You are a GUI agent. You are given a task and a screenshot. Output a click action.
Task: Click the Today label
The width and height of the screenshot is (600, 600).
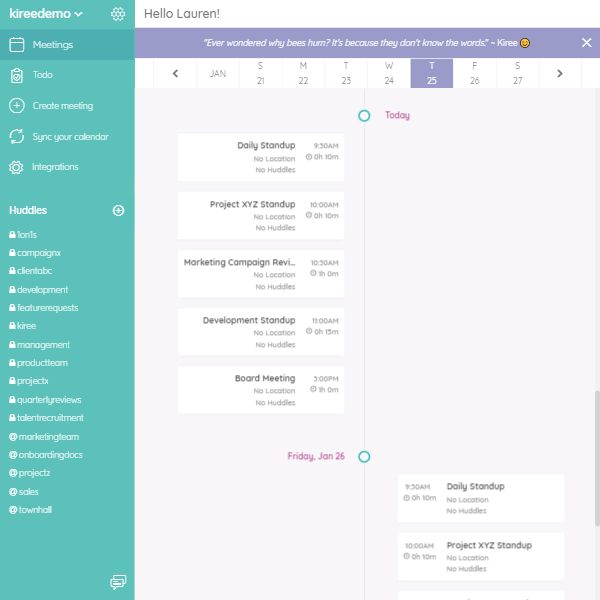click(x=397, y=115)
